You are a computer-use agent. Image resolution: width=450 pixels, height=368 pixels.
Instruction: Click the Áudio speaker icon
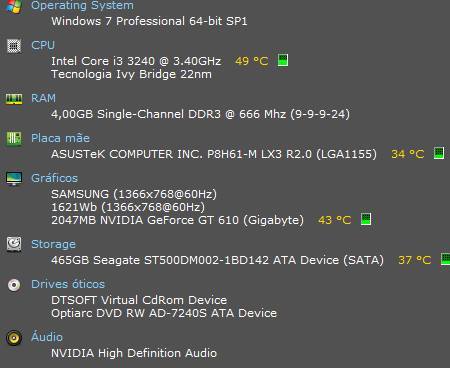pyautogui.click(x=14, y=338)
